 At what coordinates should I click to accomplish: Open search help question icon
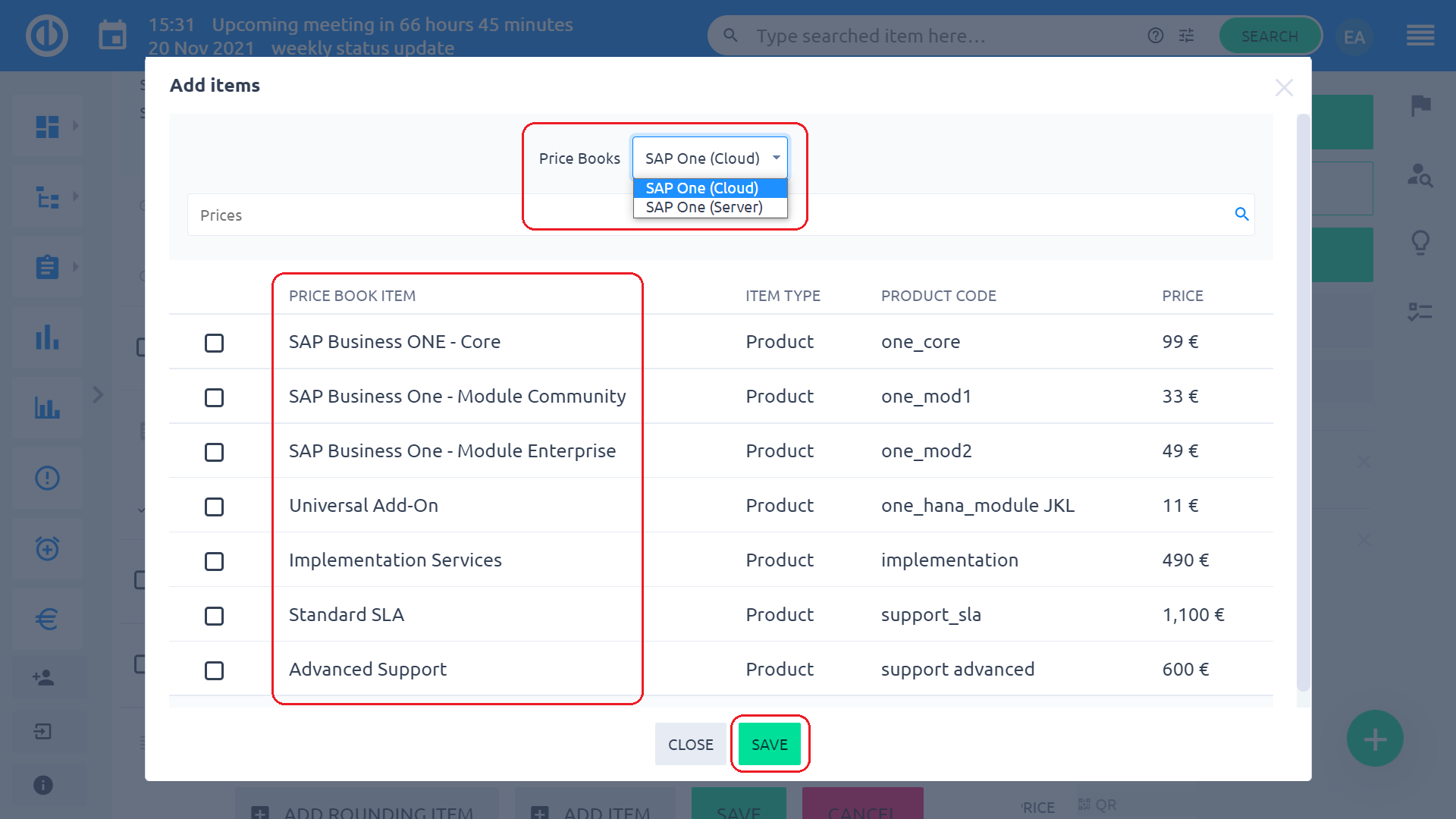click(1155, 36)
